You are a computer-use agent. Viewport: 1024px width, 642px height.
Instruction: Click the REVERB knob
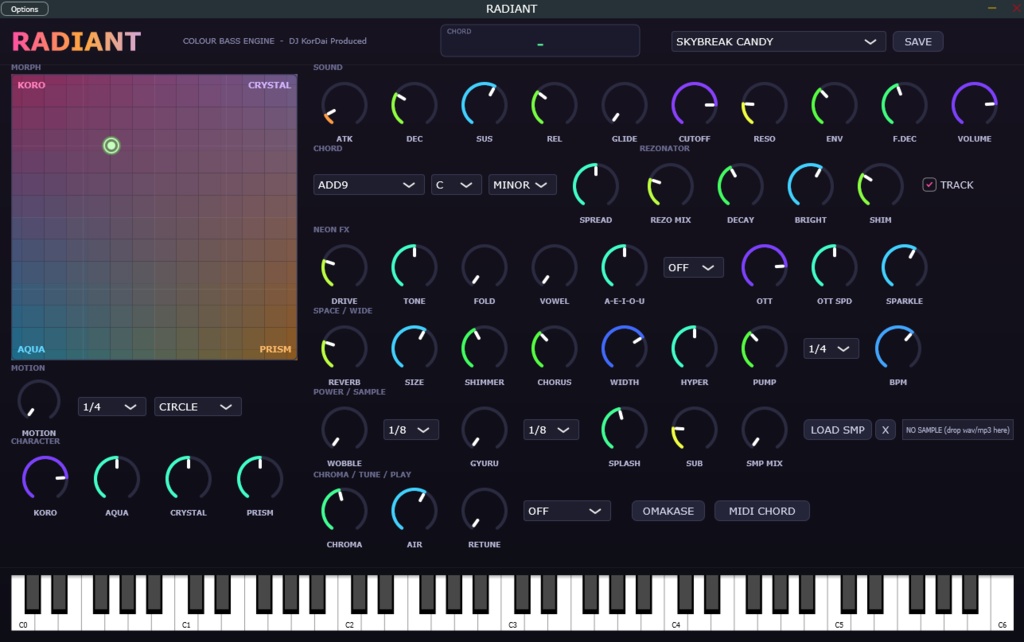tap(344, 348)
